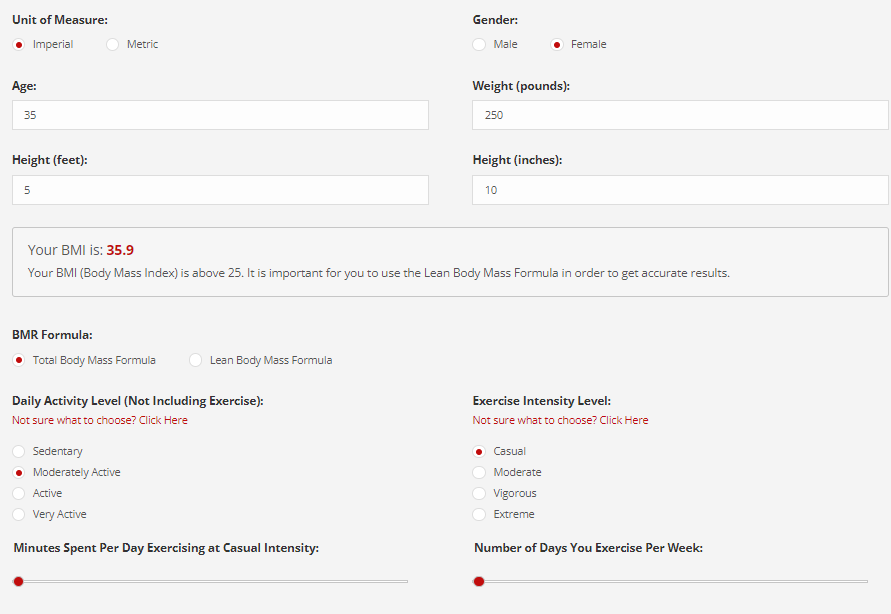Select the Active daily activity option

(x=19, y=494)
